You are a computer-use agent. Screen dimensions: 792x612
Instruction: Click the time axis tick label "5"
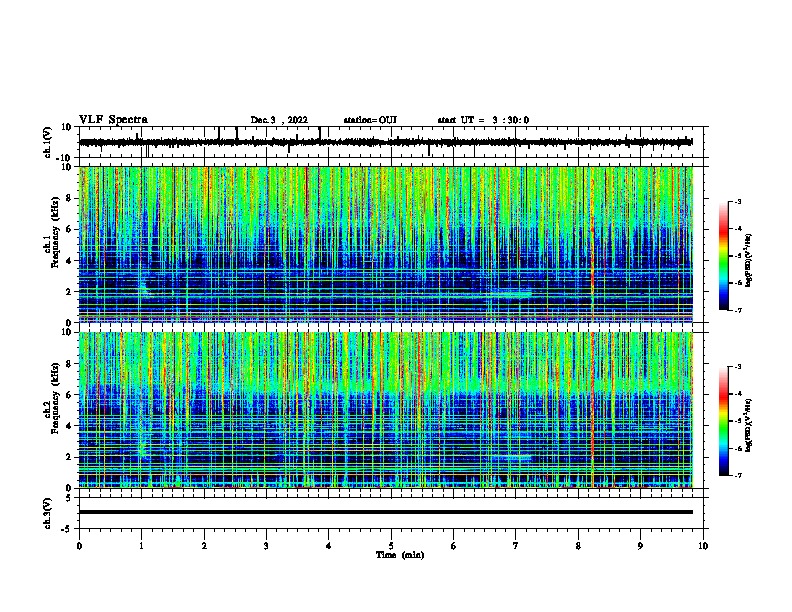(391, 545)
